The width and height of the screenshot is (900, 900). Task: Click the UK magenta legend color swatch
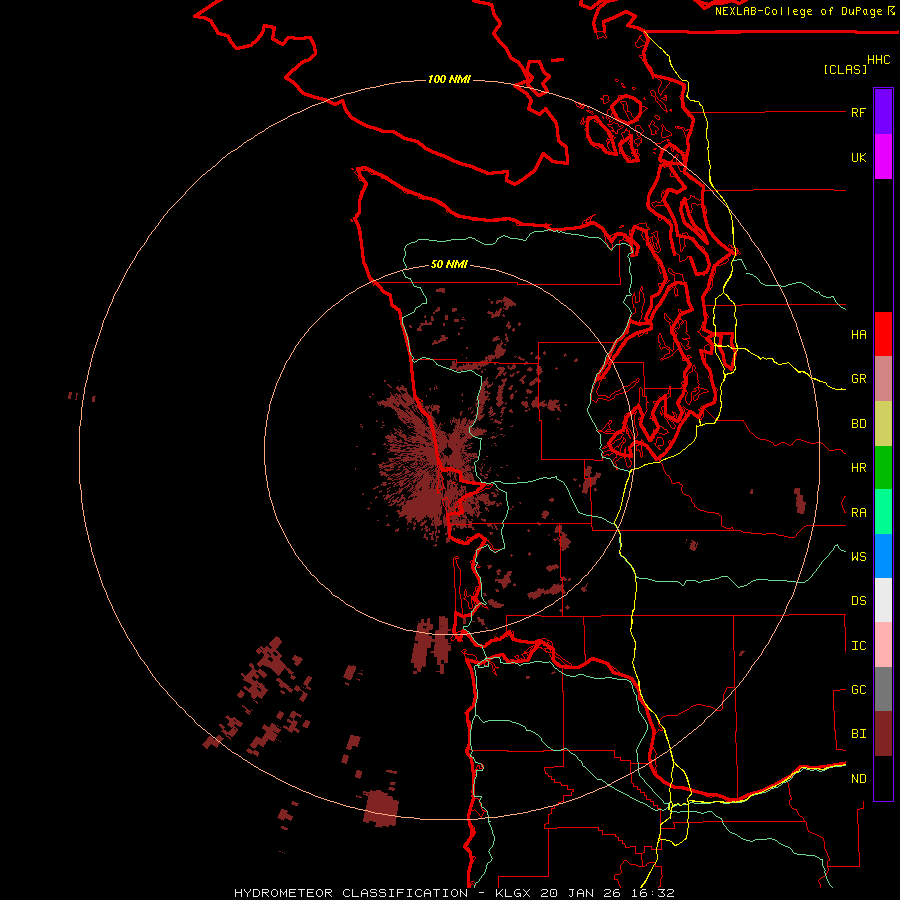[883, 157]
